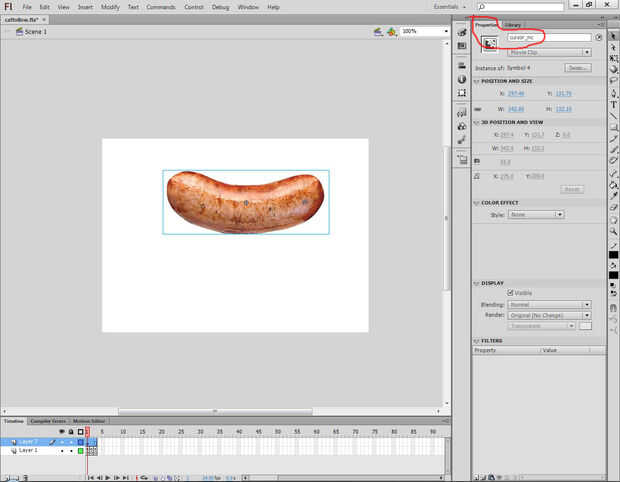This screenshot has width=620, height=482.
Task: Select the Brush tool
Action: click(613, 149)
